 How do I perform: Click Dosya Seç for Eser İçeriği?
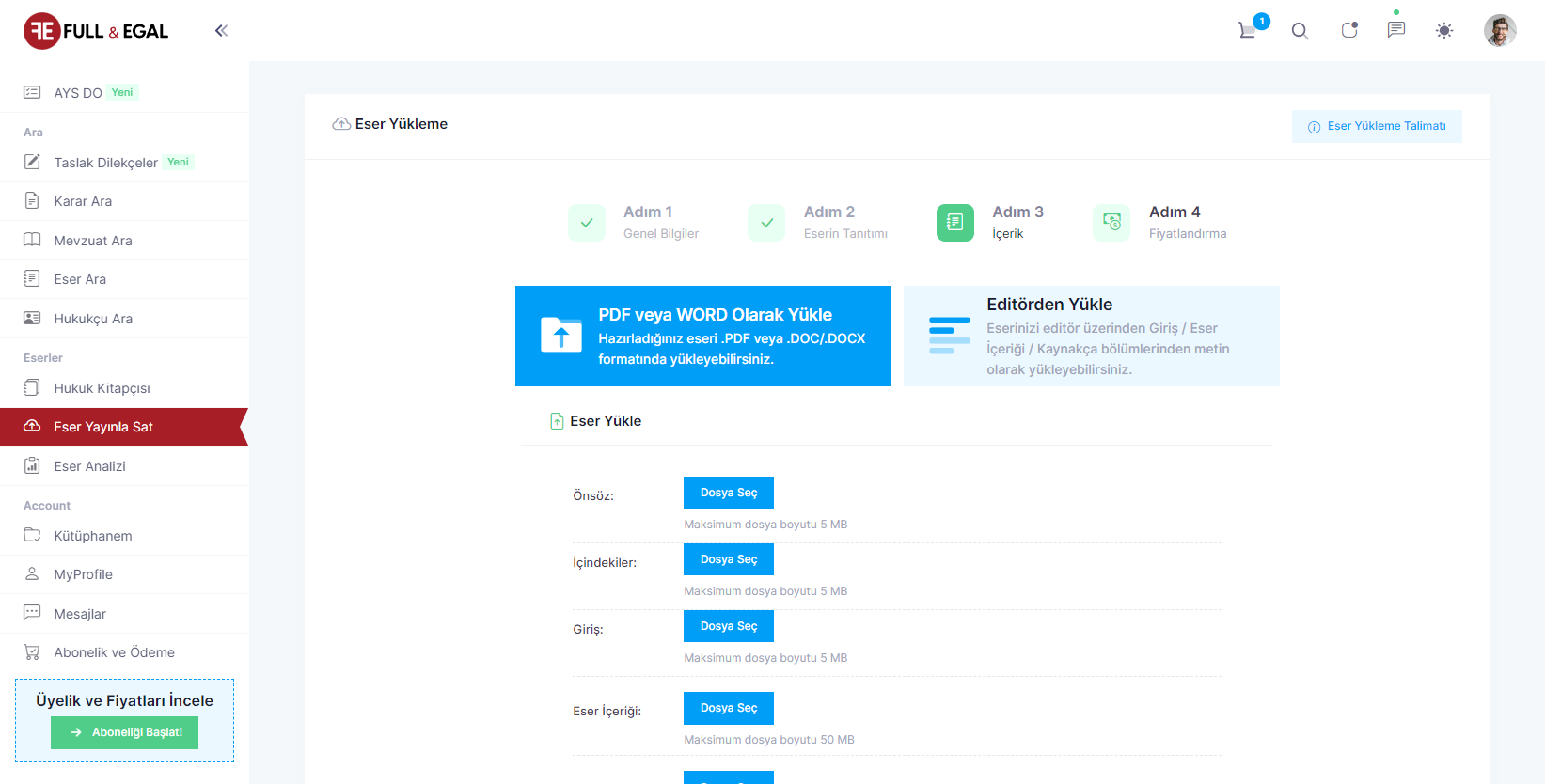click(x=728, y=708)
